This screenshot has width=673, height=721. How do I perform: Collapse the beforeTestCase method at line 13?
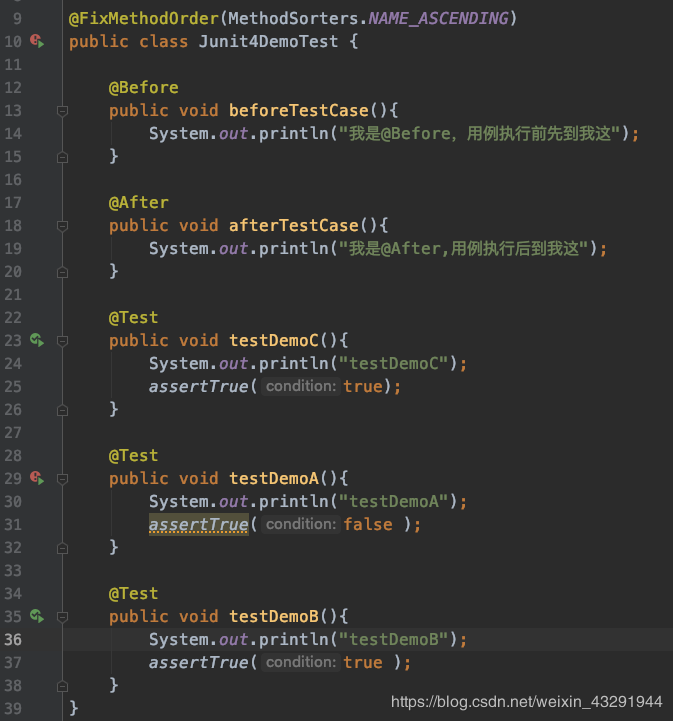tap(63, 111)
